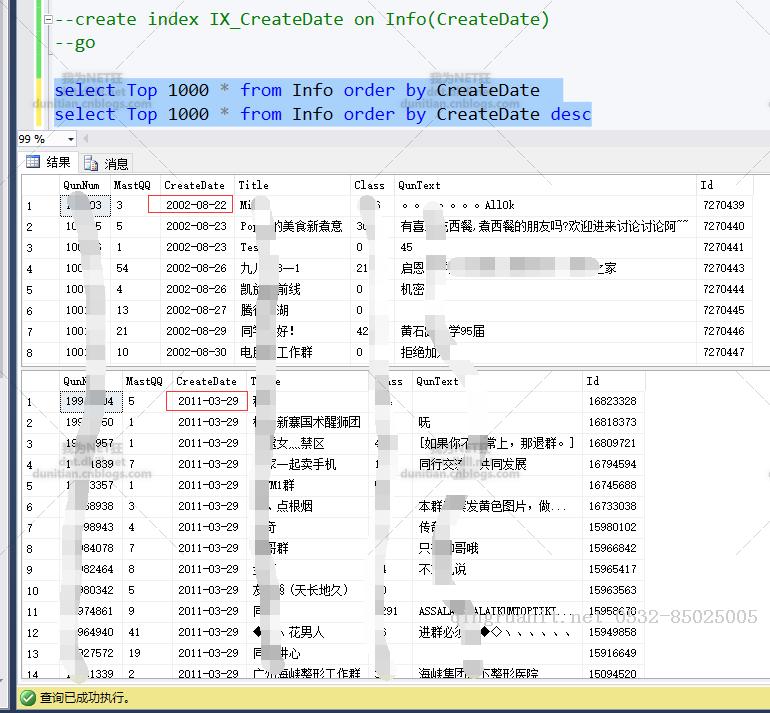The height and width of the screenshot is (713, 770).
Task: Click Id cell 16823328 in second grid
Action: (613, 401)
